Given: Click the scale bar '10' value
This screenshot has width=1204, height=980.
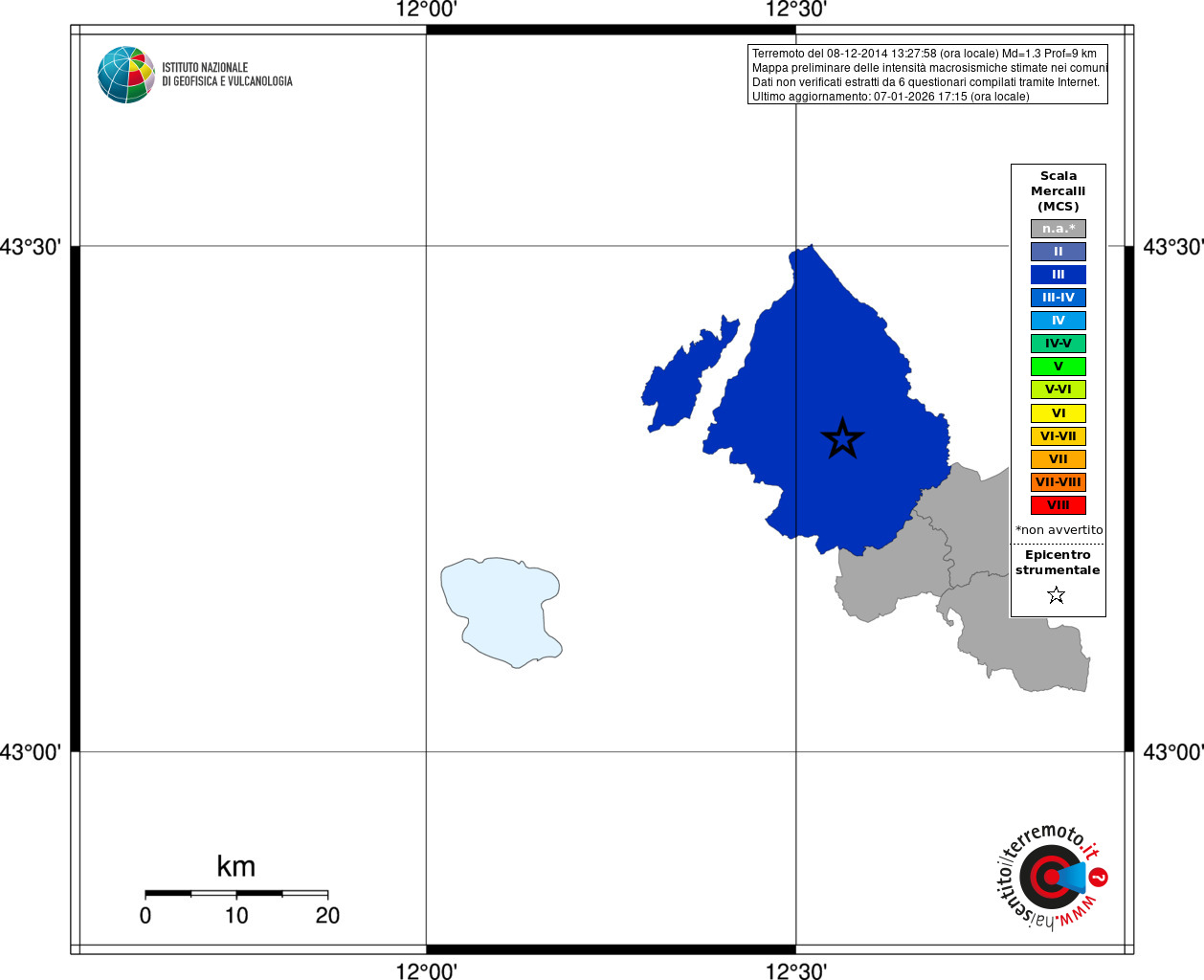Looking at the screenshot, I should coord(236,916).
